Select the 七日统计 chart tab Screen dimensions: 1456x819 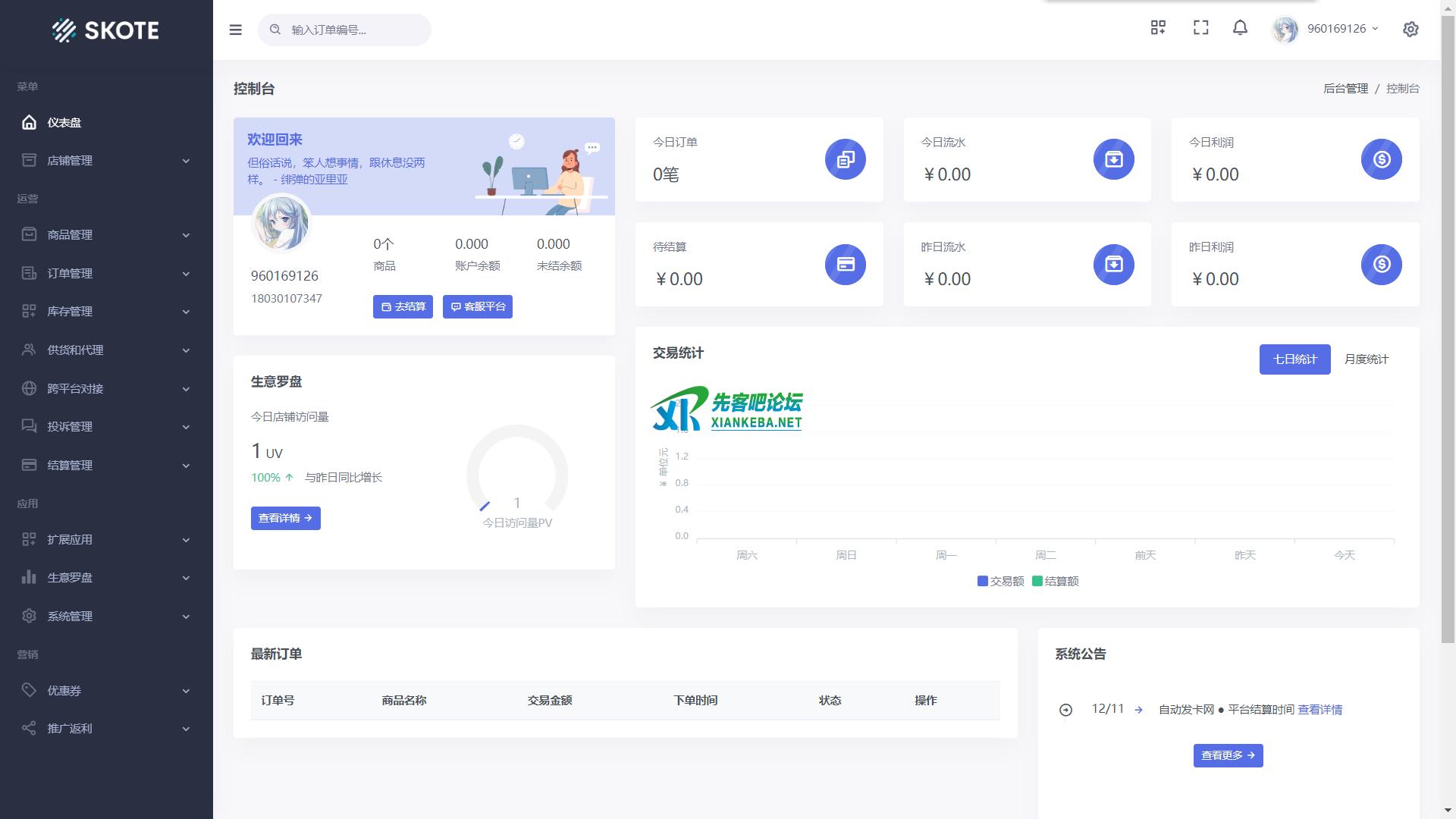(x=1294, y=359)
